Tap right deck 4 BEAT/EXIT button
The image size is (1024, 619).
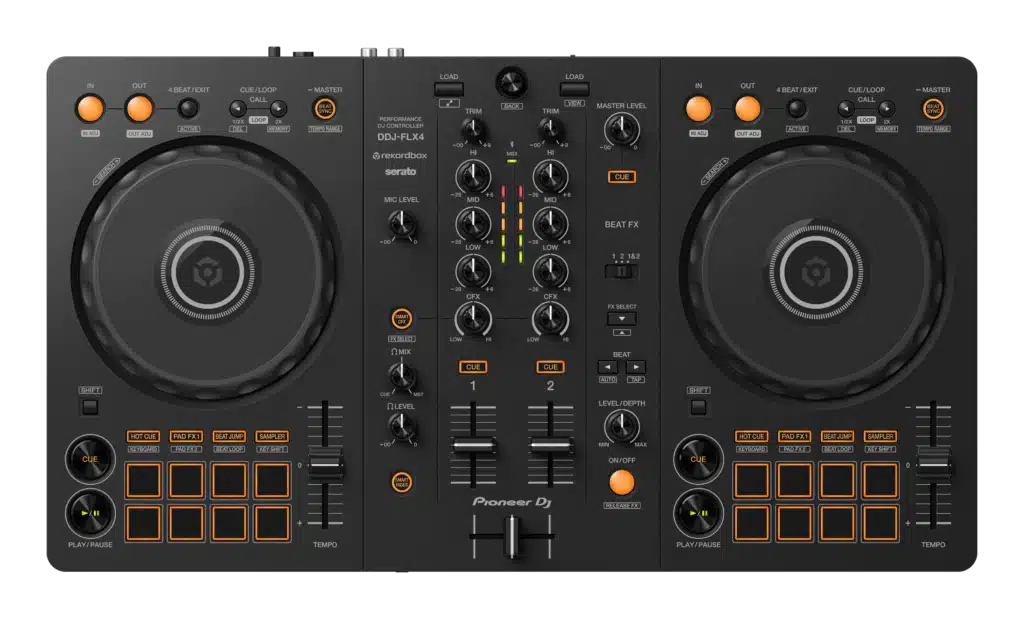pyautogui.click(x=796, y=108)
